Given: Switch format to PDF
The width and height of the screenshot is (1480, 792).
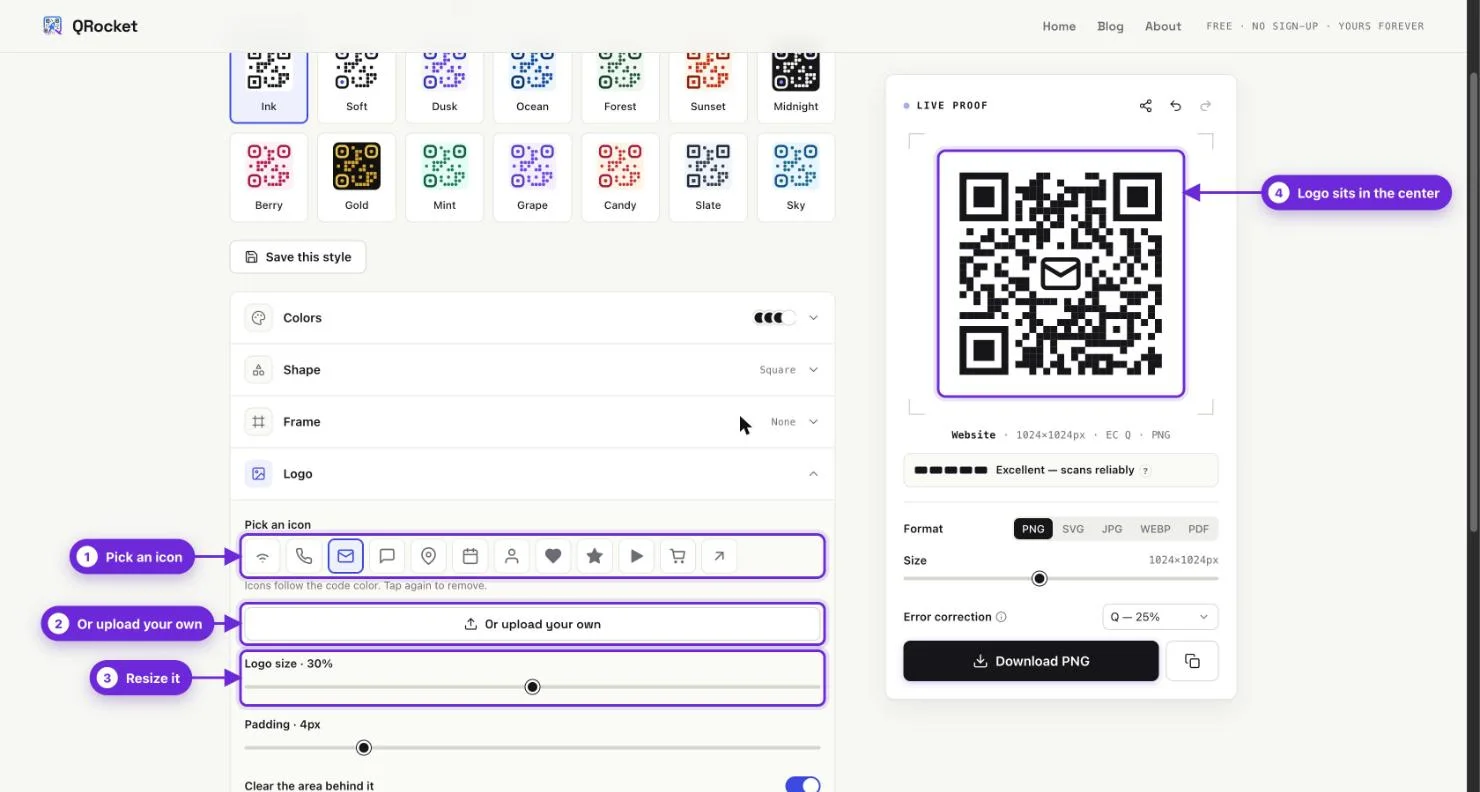Looking at the screenshot, I should 1199,529.
